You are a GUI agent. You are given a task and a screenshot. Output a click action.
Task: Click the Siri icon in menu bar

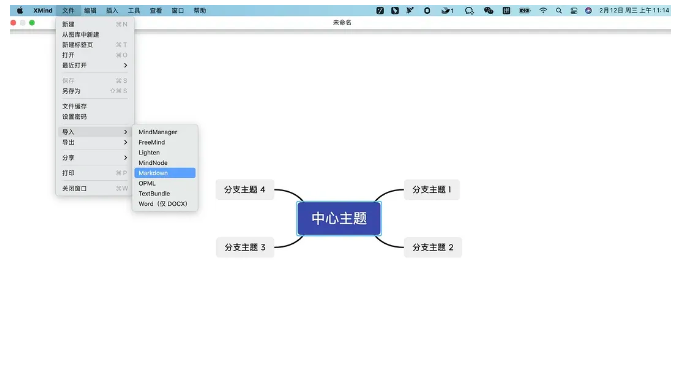click(588, 10)
